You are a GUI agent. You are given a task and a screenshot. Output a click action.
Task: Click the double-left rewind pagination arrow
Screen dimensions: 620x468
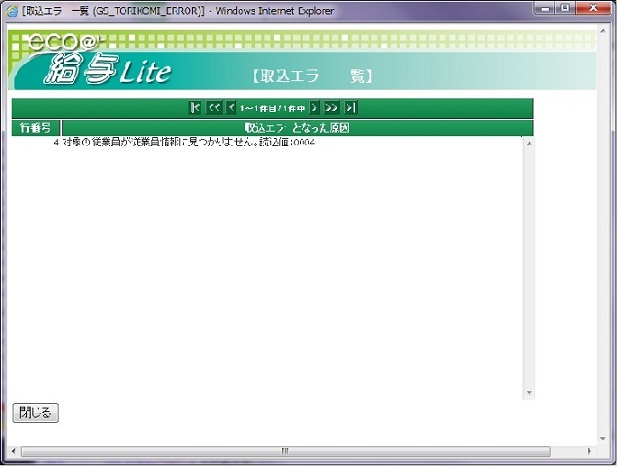pyautogui.click(x=214, y=108)
